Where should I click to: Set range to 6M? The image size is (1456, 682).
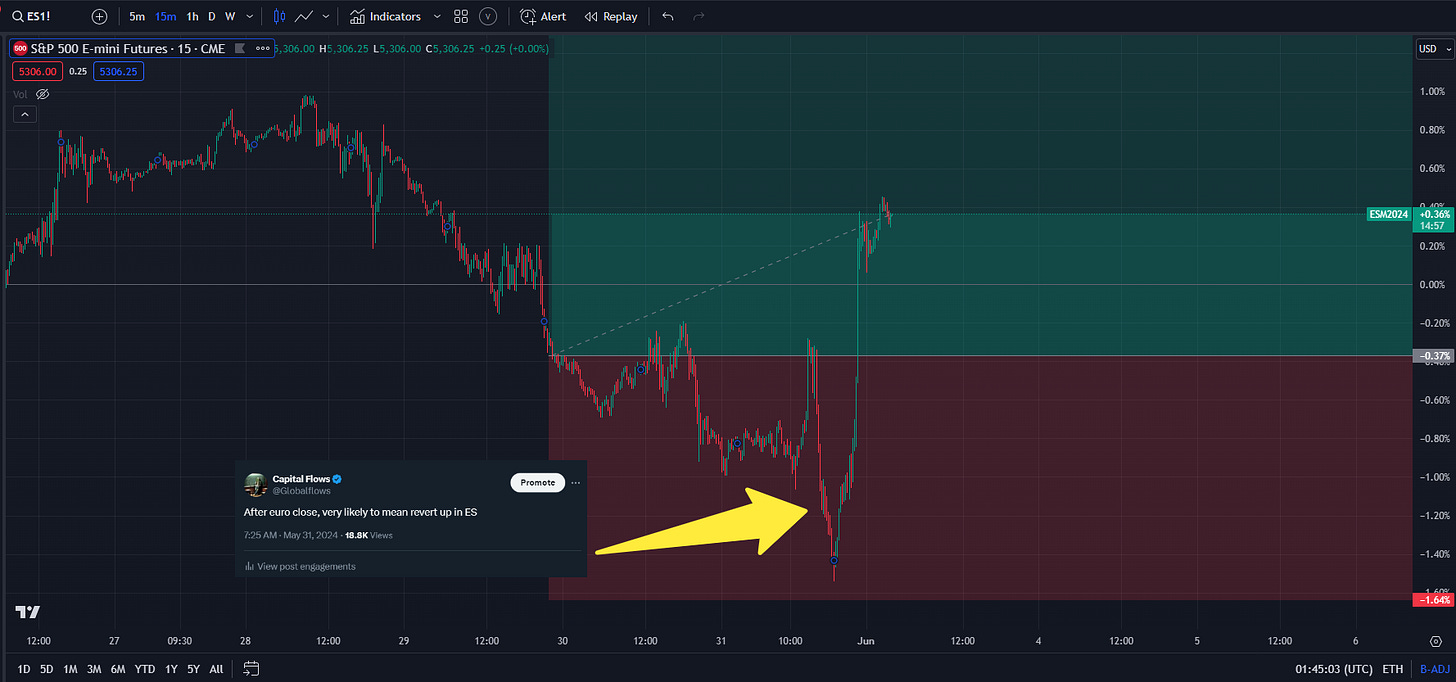tap(118, 668)
